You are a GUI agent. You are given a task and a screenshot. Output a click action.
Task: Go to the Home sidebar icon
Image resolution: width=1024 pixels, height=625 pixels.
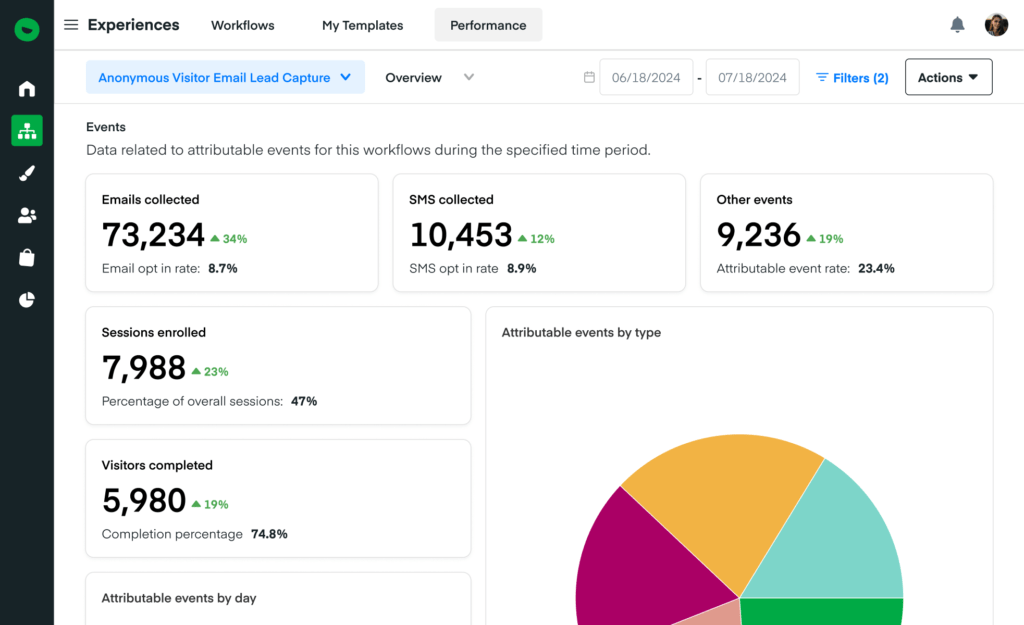coord(27,88)
